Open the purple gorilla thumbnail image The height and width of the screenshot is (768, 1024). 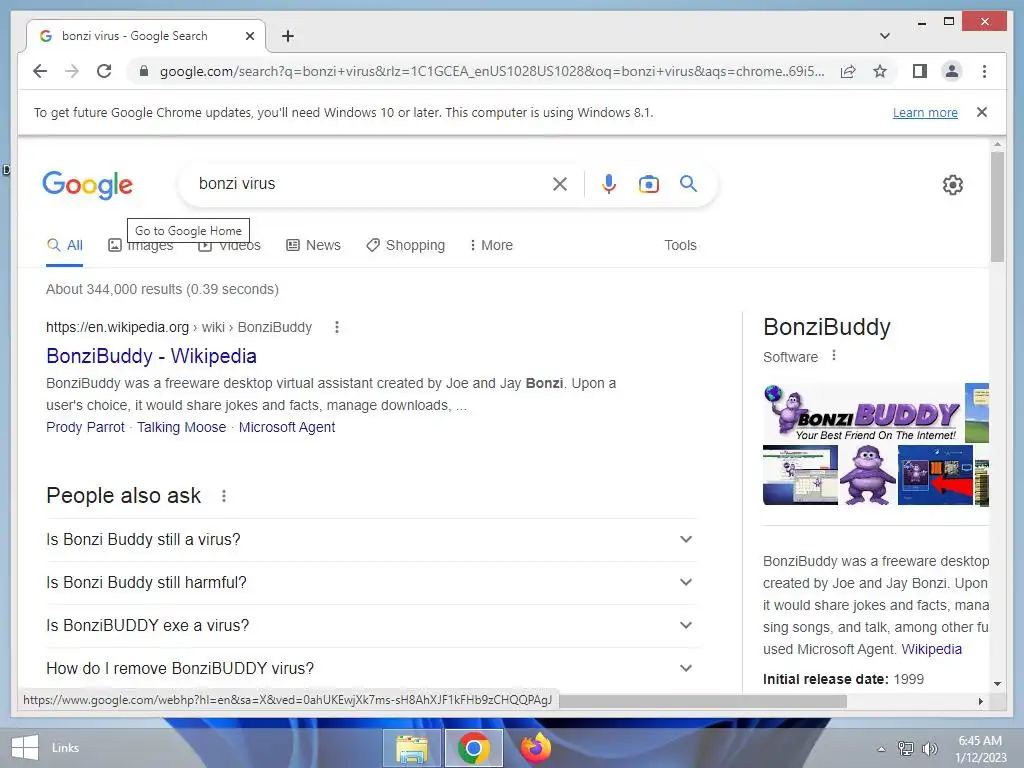coord(868,475)
